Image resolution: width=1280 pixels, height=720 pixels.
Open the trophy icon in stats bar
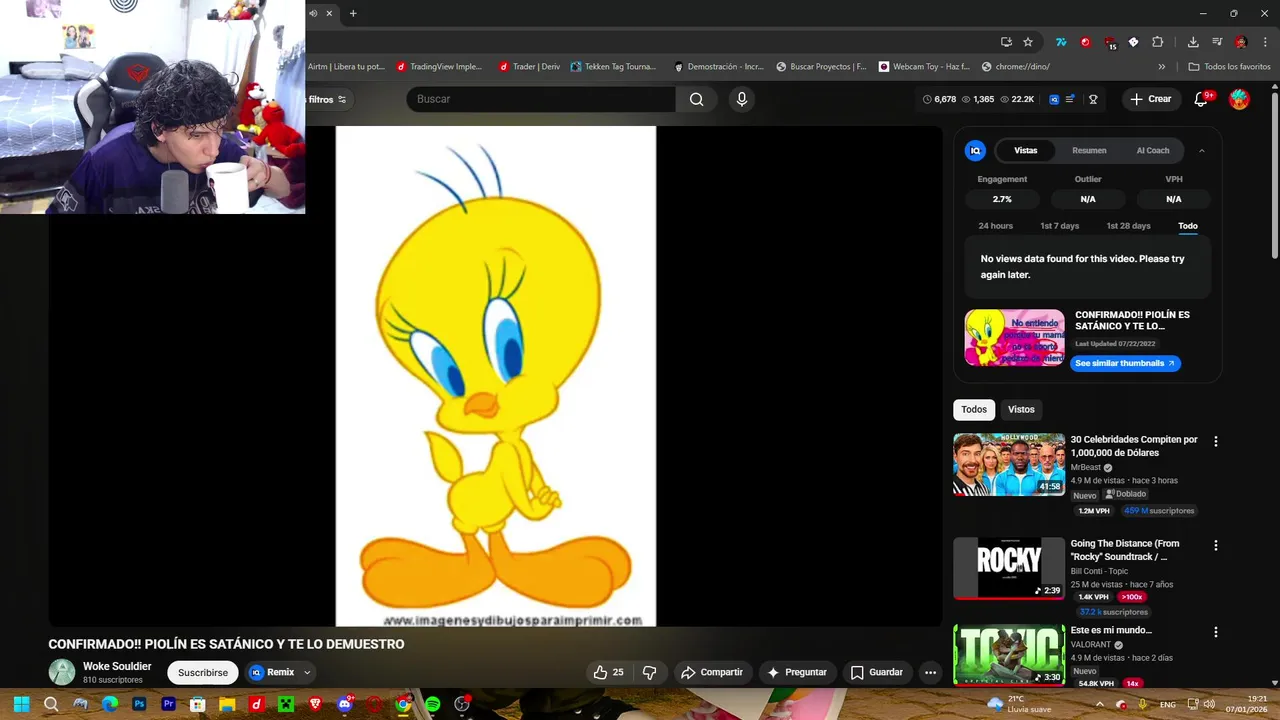coord(1093,99)
